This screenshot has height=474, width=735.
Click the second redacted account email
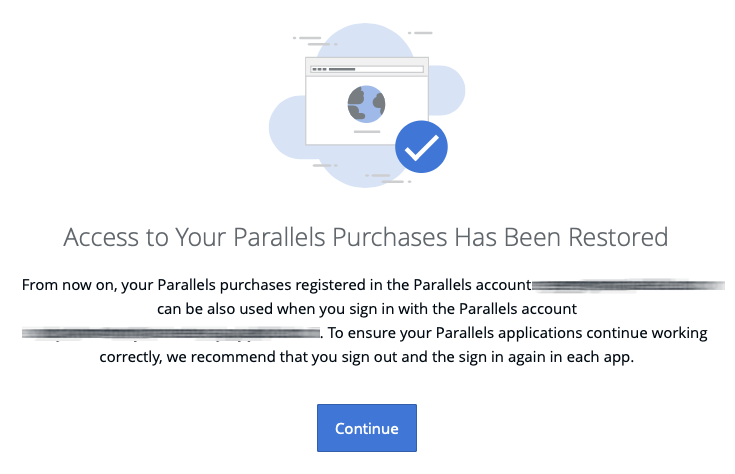point(170,332)
